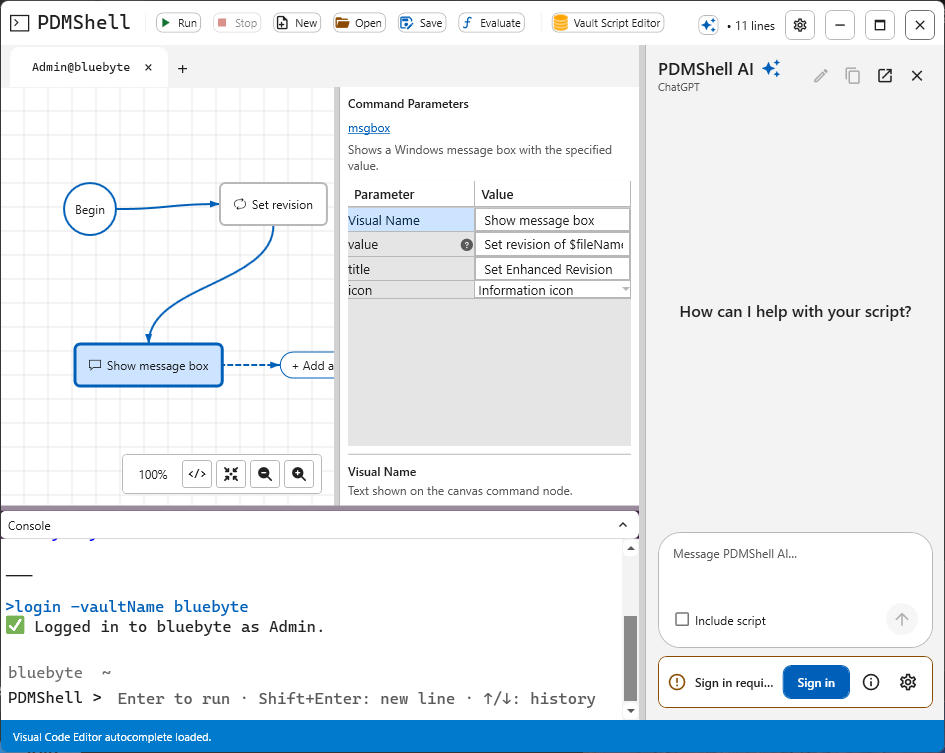The image size is (945, 753).
Task: Click the status bar autocomplete loaded message
Action: pos(112,737)
